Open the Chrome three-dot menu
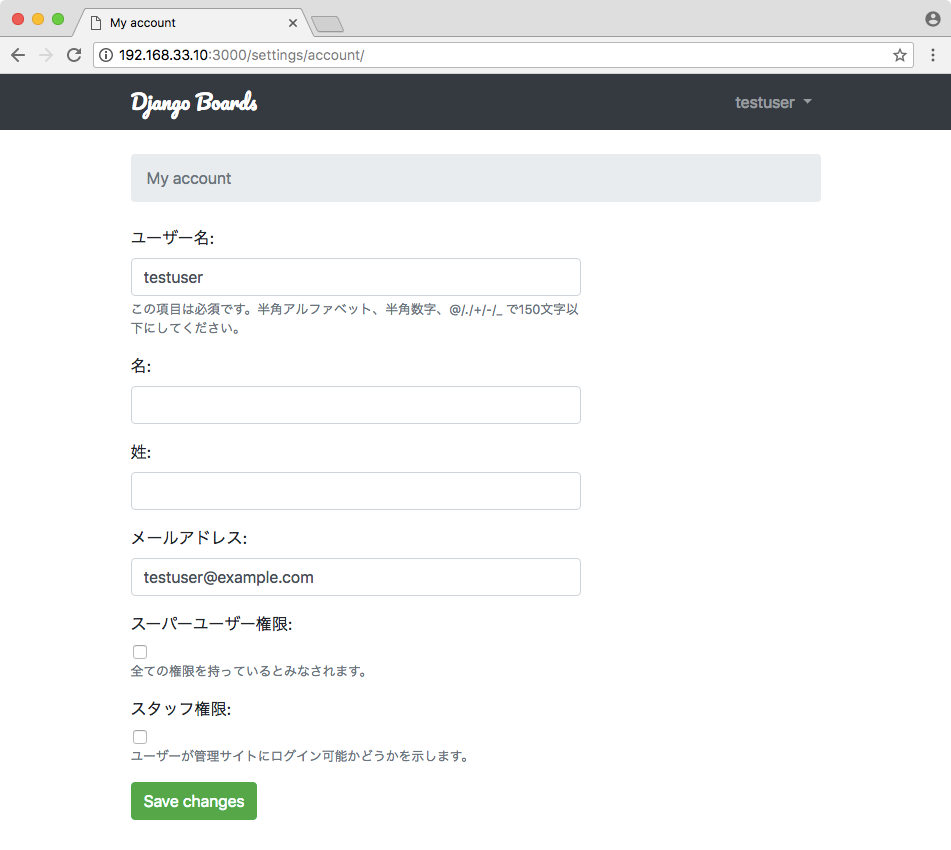This screenshot has height=850, width=951. [933, 55]
